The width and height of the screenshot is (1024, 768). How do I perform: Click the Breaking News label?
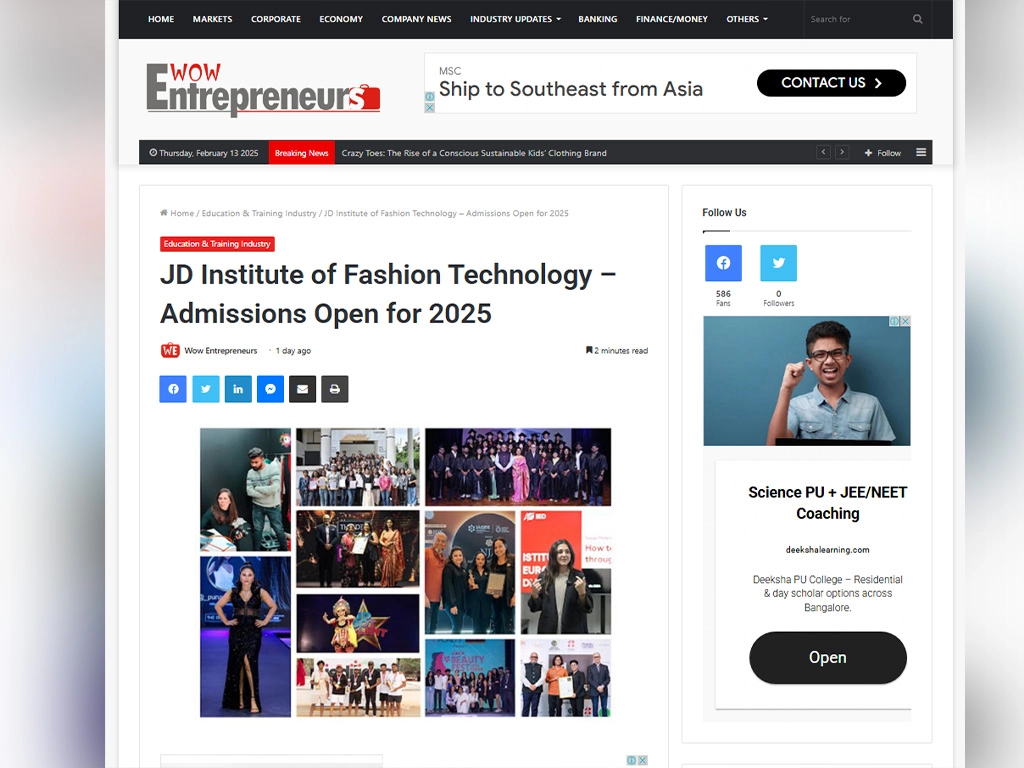tap(301, 153)
